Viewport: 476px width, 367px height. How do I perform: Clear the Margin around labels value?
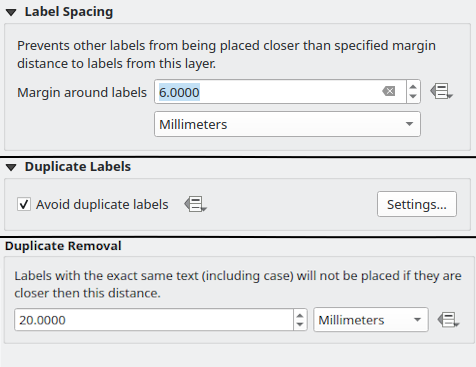point(389,91)
